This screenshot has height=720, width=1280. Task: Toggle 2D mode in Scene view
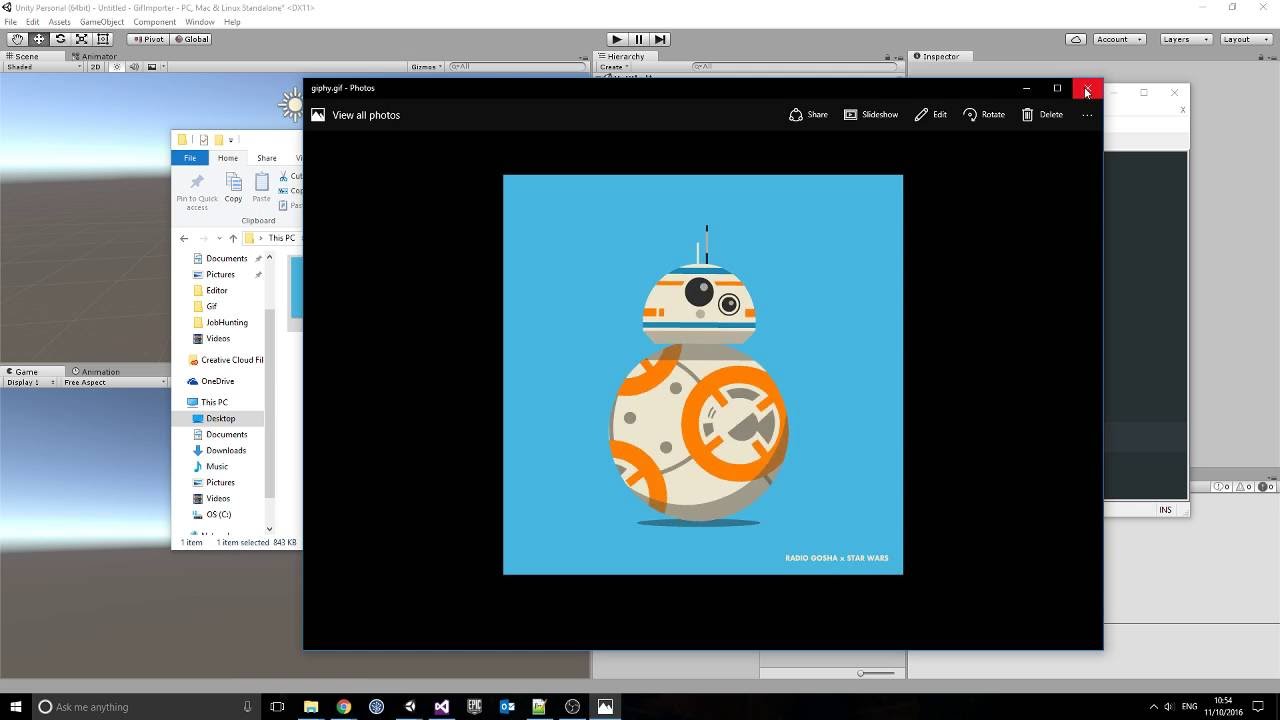96,67
